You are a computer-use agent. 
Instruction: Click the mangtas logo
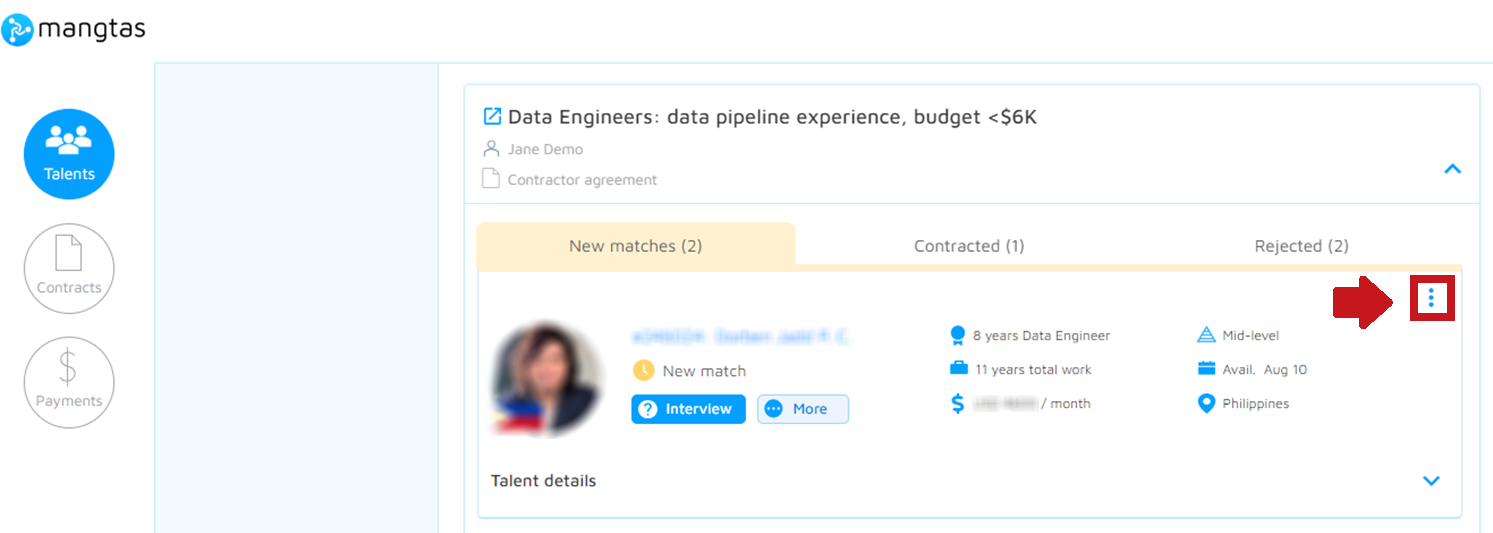74,30
